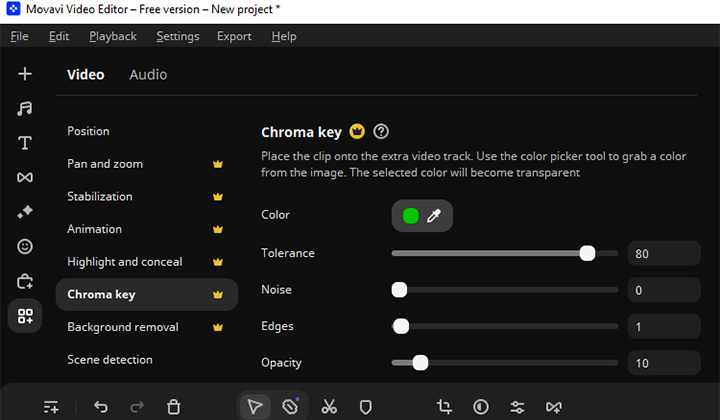Click the Tolerance slider handle
This screenshot has height=420, width=720.
point(587,254)
